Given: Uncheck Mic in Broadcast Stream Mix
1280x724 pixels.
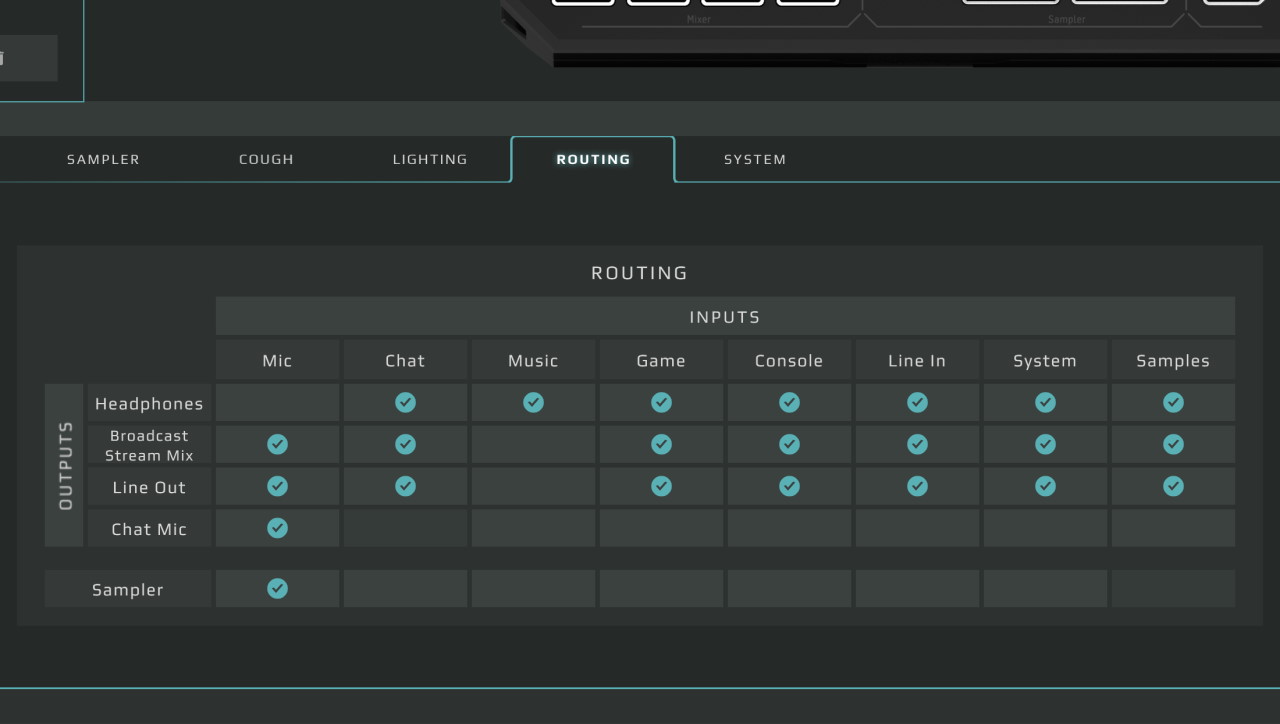Looking at the screenshot, I should pyautogui.click(x=277, y=444).
